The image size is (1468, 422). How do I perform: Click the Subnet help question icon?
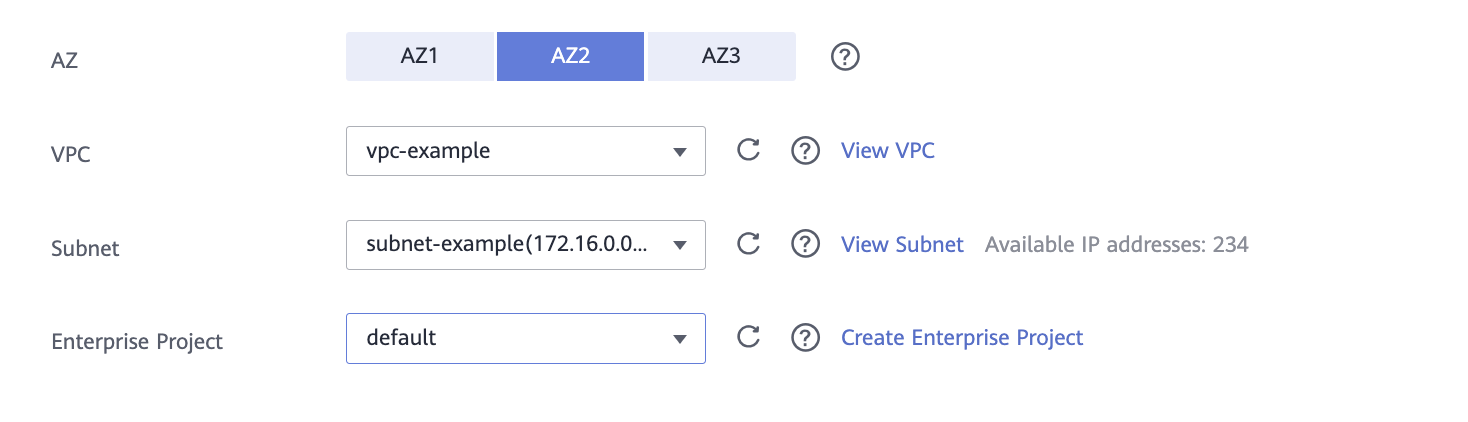805,244
